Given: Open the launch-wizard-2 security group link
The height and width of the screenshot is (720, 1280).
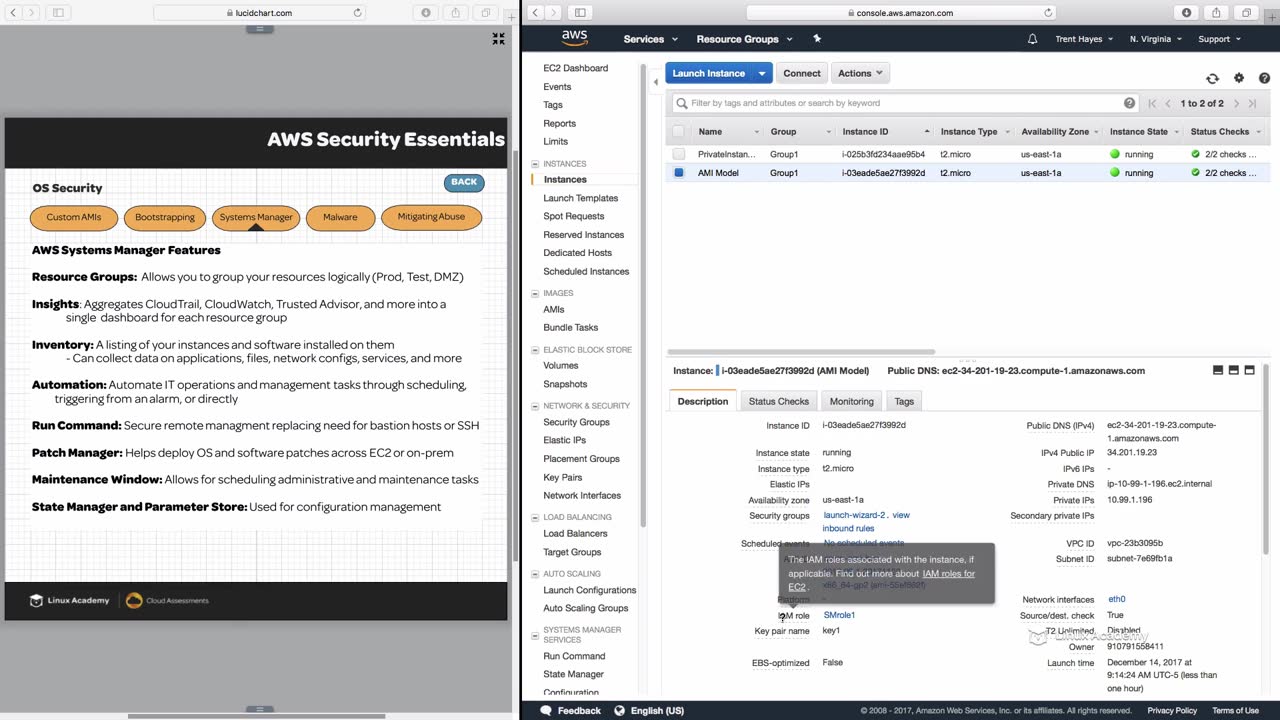Looking at the screenshot, I should pyautogui.click(x=855, y=515).
